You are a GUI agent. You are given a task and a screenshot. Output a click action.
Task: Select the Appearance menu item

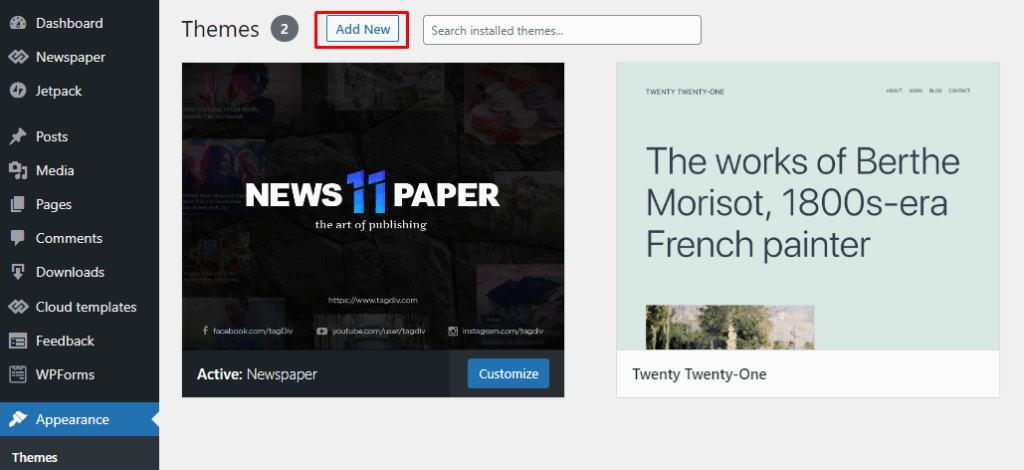(79, 419)
